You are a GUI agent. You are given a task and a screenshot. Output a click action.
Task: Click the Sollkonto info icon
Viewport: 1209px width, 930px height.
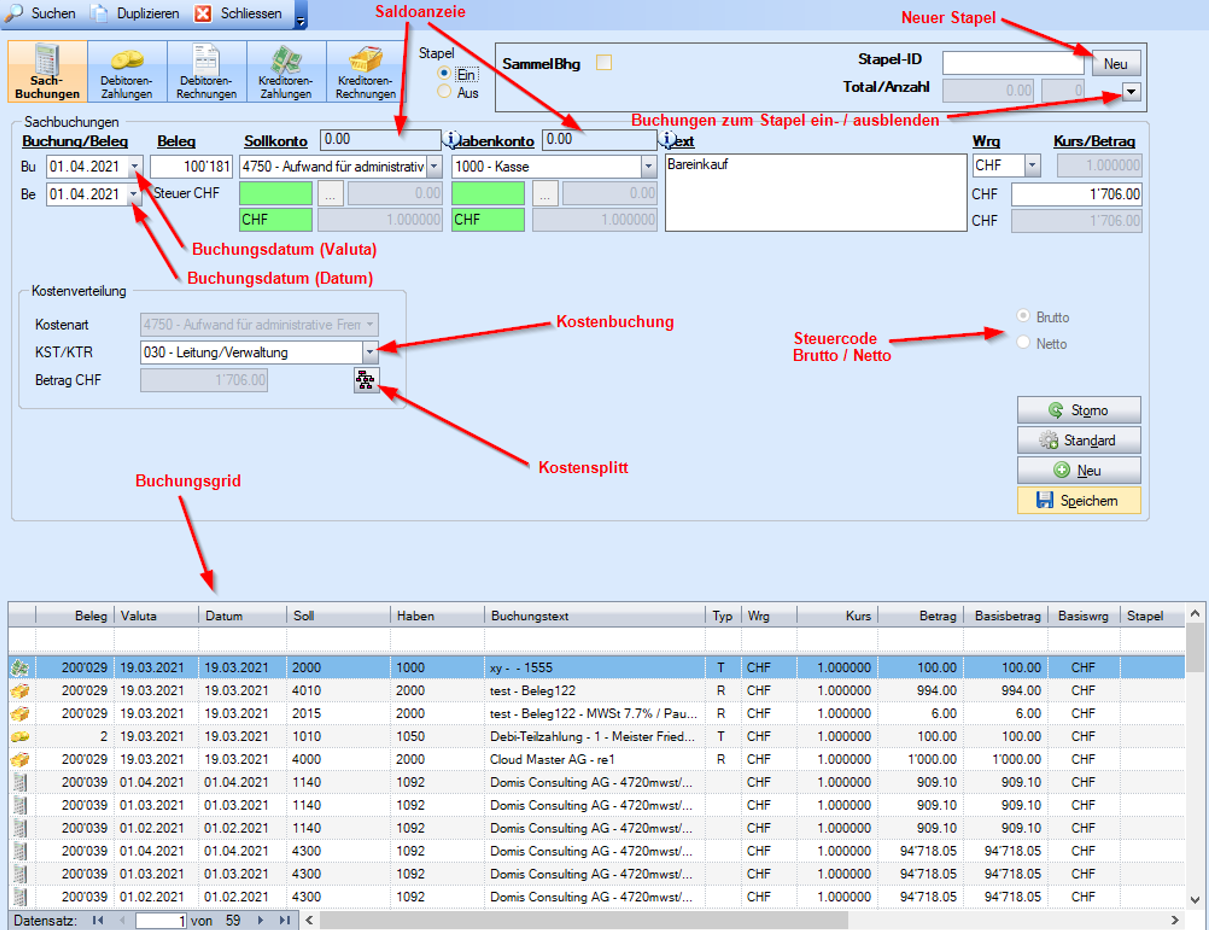pyautogui.click(x=451, y=140)
